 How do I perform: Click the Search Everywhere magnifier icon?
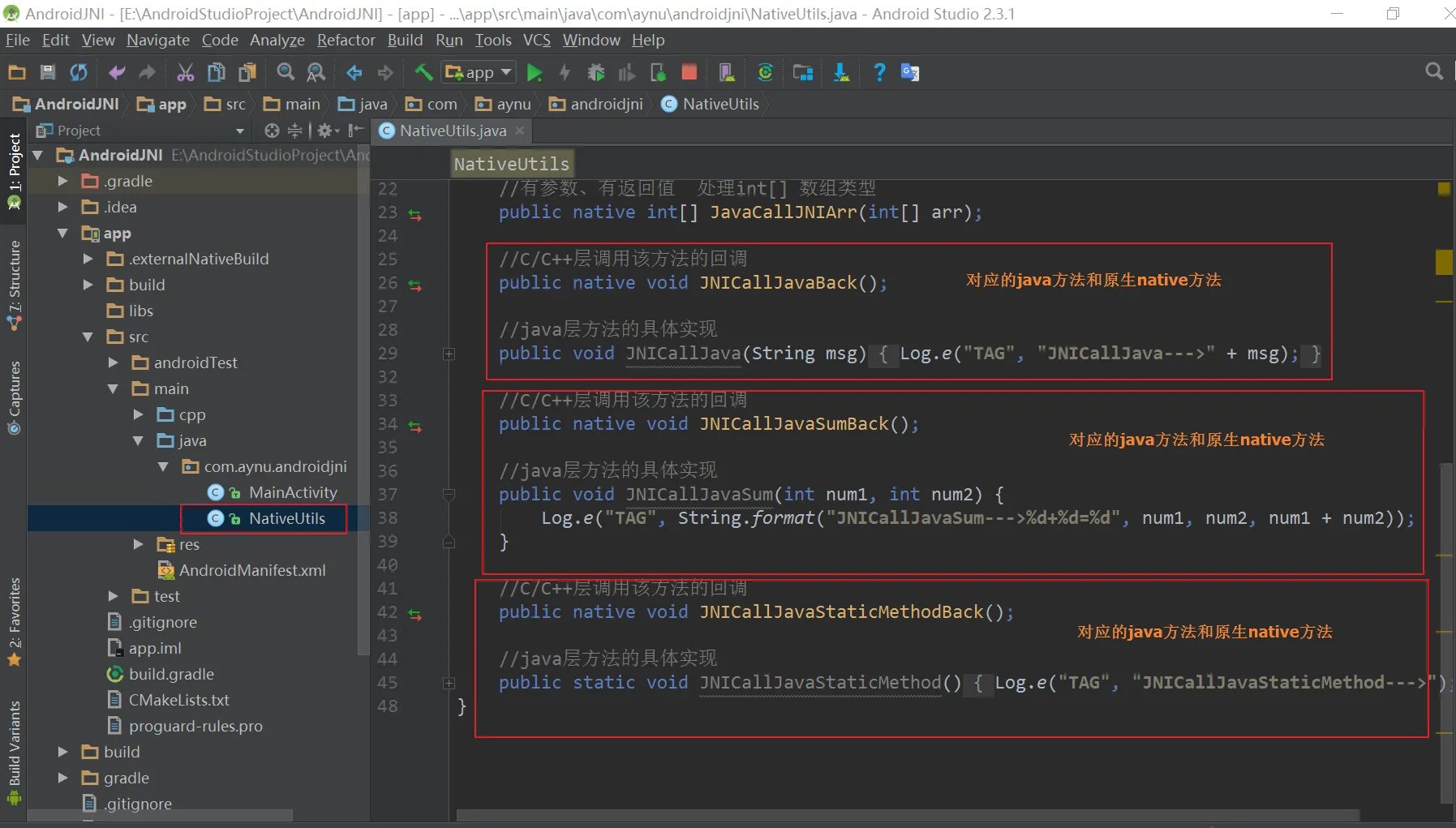pyautogui.click(x=1434, y=71)
